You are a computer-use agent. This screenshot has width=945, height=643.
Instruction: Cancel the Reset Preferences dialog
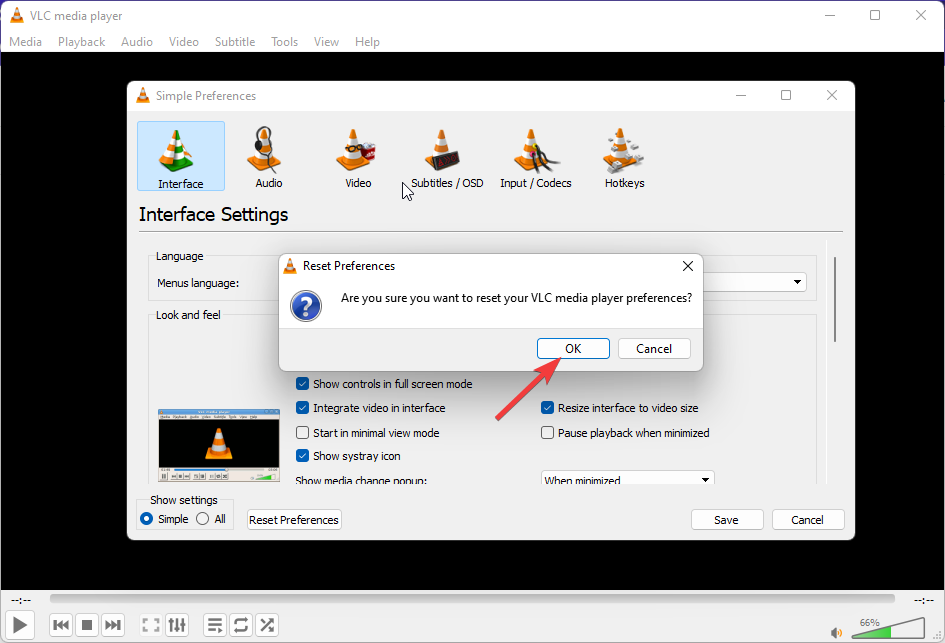(x=654, y=348)
